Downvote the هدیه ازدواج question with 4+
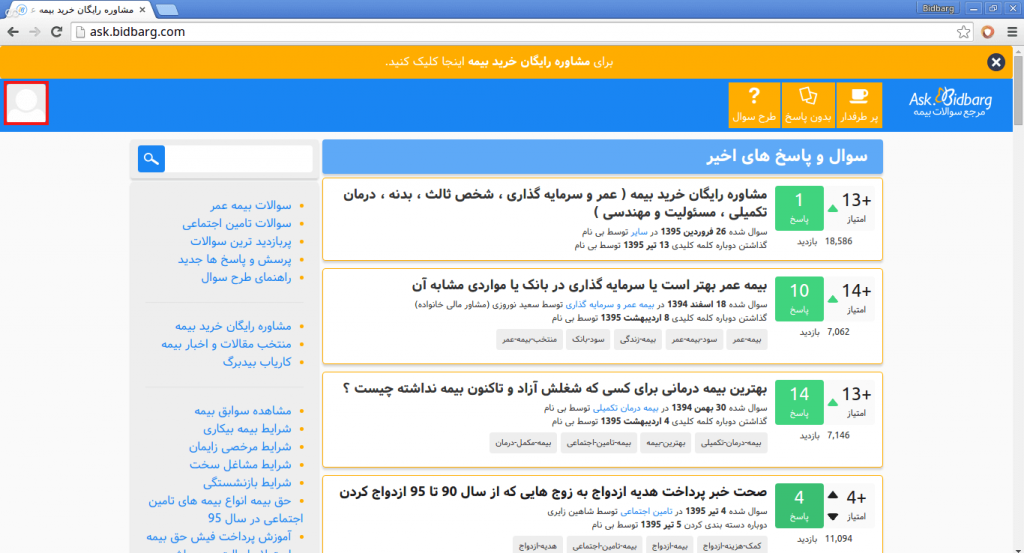 833,516
